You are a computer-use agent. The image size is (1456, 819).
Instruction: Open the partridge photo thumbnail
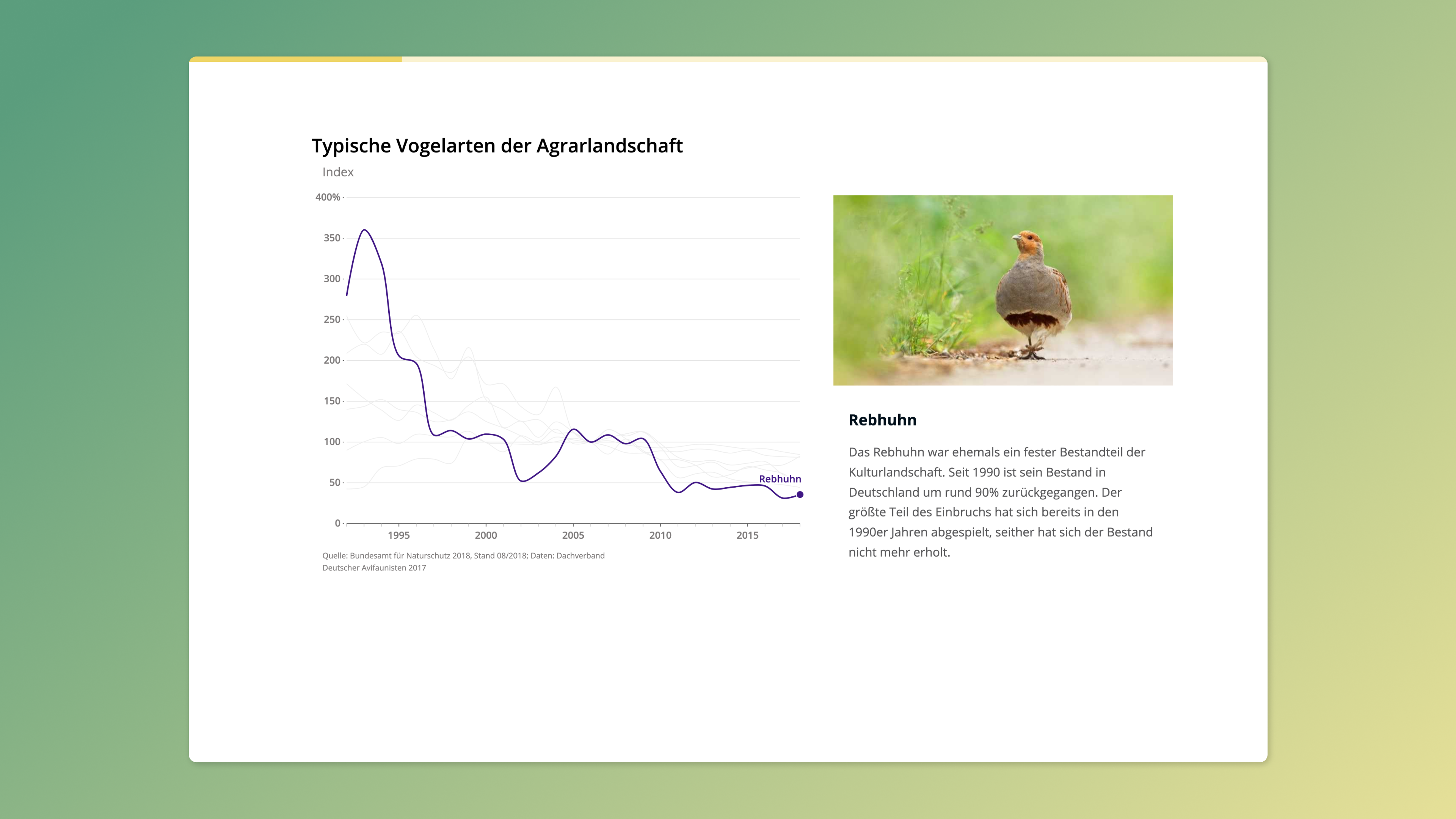pos(1003,290)
